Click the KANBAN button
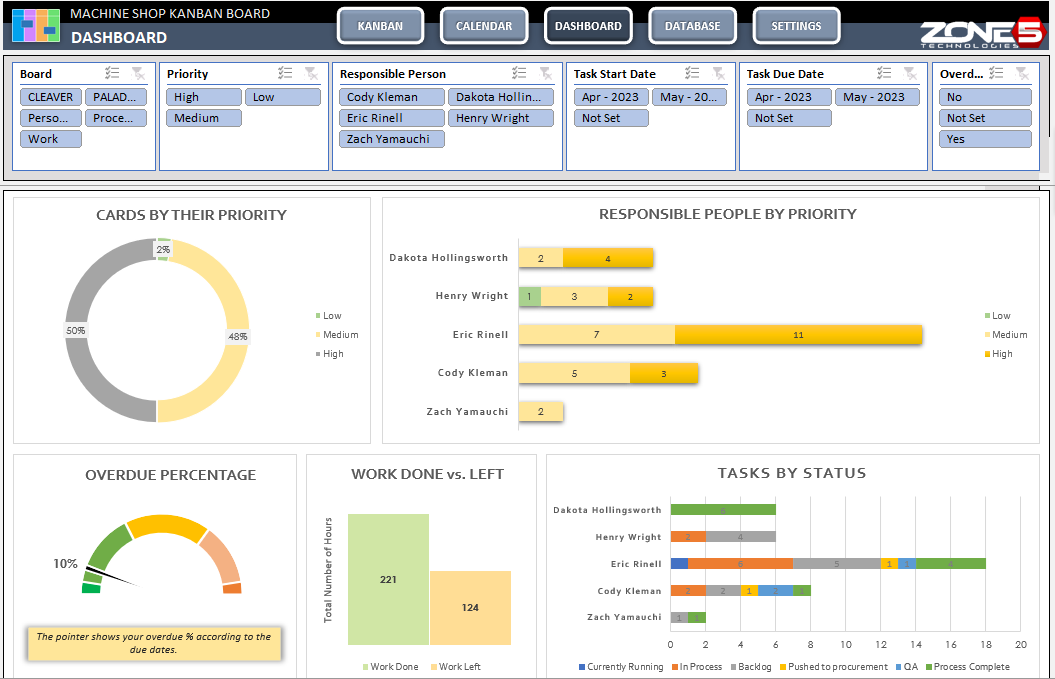Viewport: 1055px width, 679px height. click(x=380, y=26)
